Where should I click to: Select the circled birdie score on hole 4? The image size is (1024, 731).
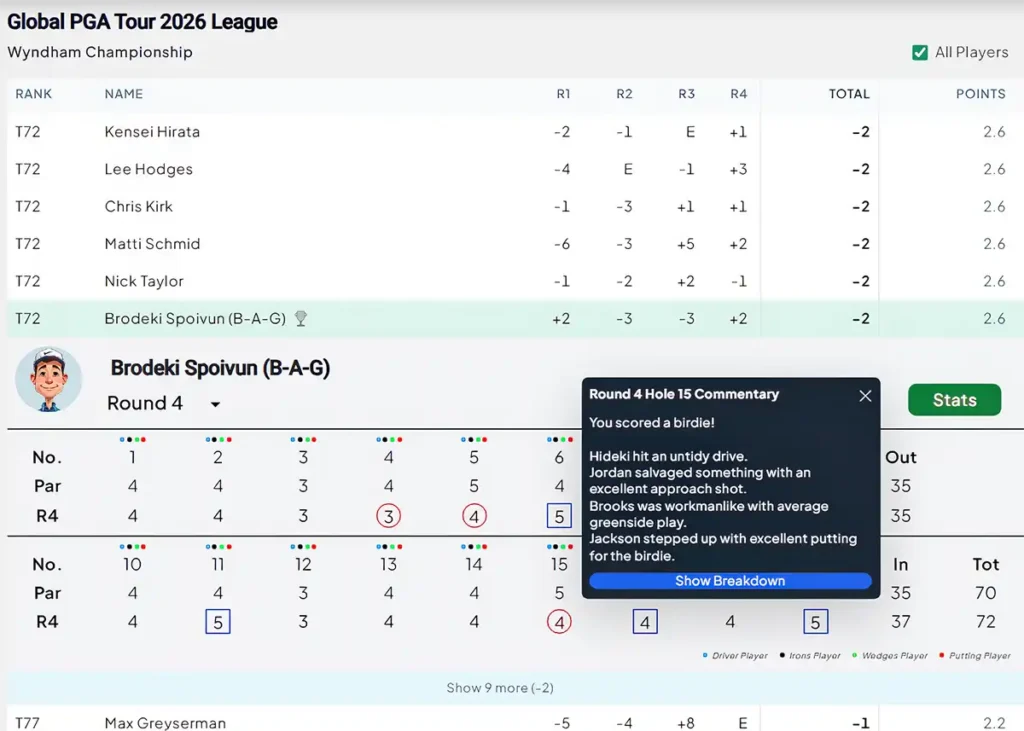389,516
